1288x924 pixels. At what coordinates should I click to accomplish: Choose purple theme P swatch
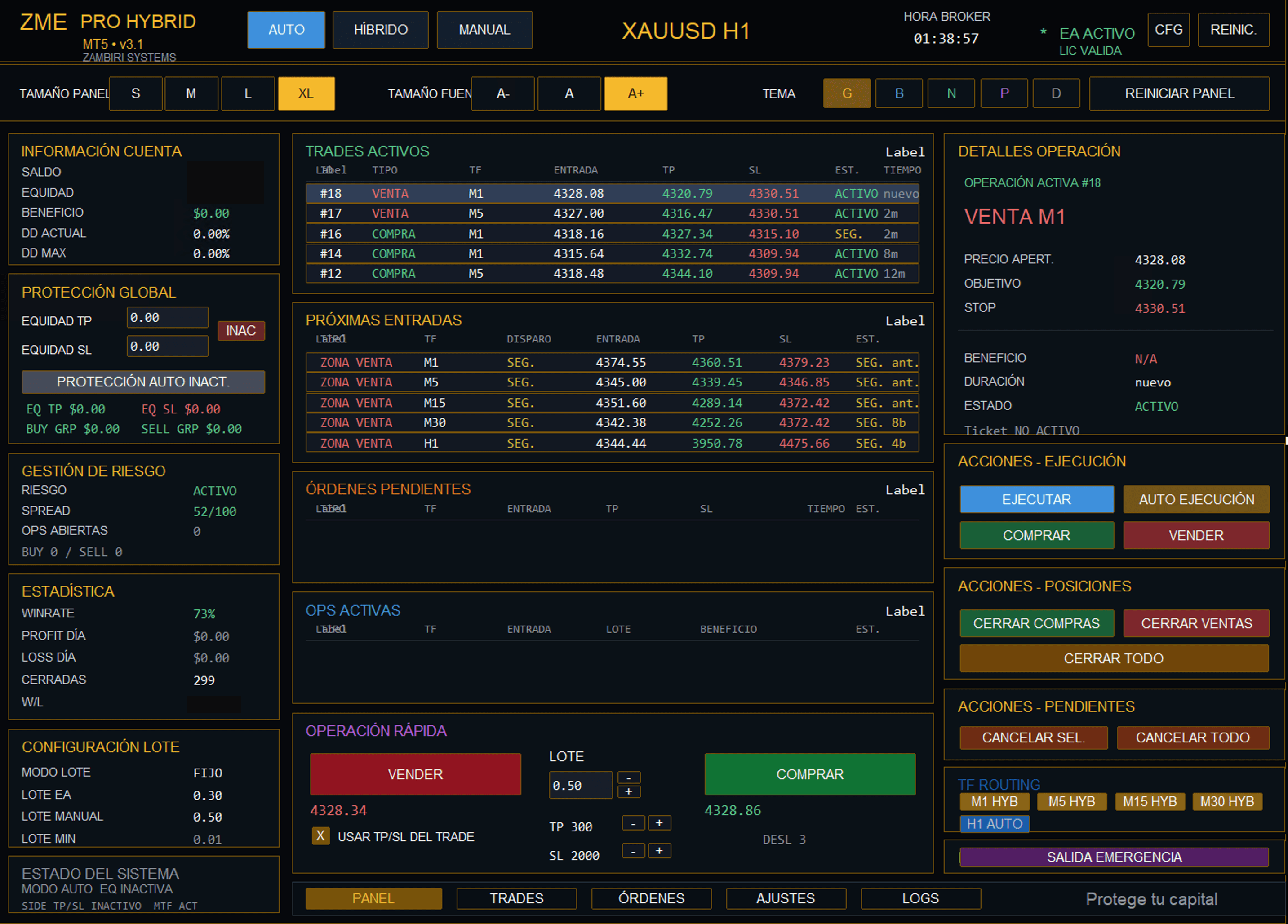click(x=1004, y=93)
